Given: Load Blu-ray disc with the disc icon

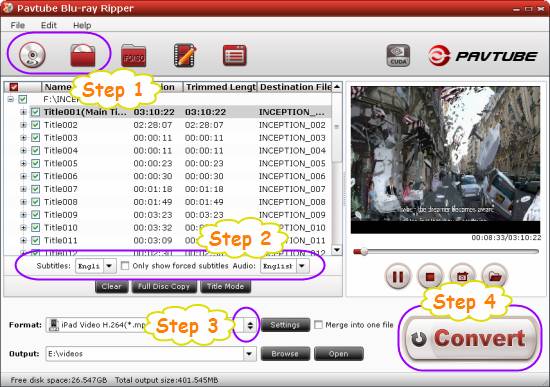Looking at the screenshot, I should (32, 55).
